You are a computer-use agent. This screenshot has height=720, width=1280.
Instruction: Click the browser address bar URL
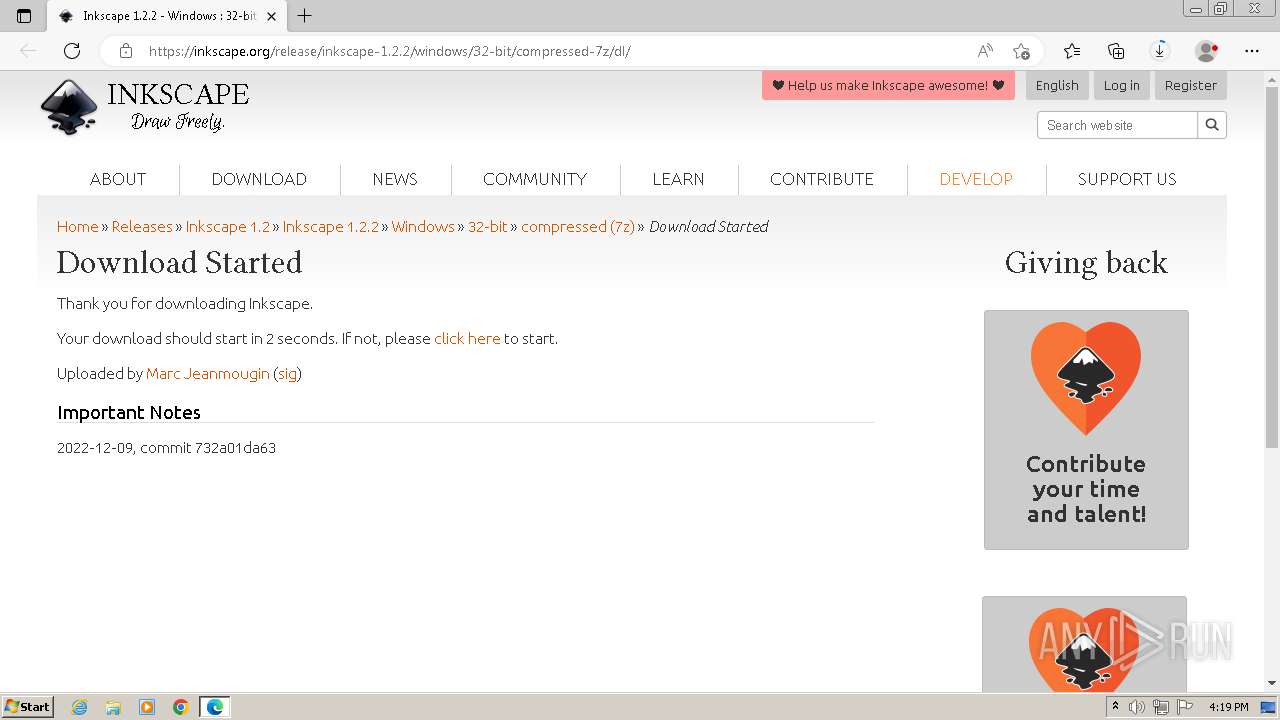(390, 51)
